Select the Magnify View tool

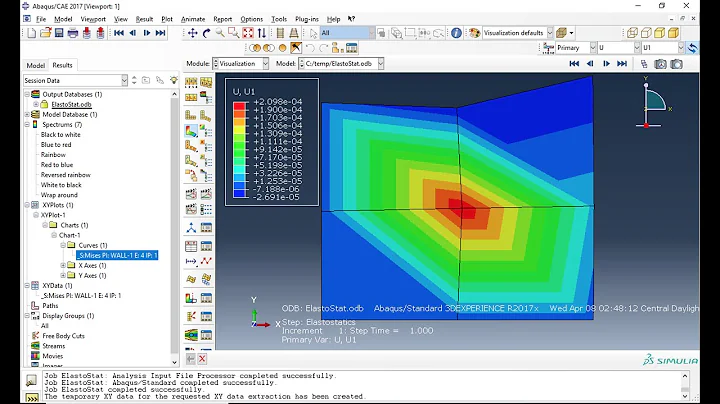220,33
